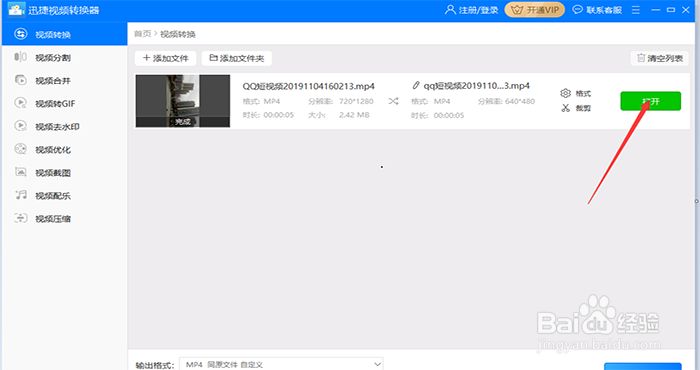Click the output filename qq短视频2019110...3.mp4
The image size is (700, 370).
click(476, 86)
